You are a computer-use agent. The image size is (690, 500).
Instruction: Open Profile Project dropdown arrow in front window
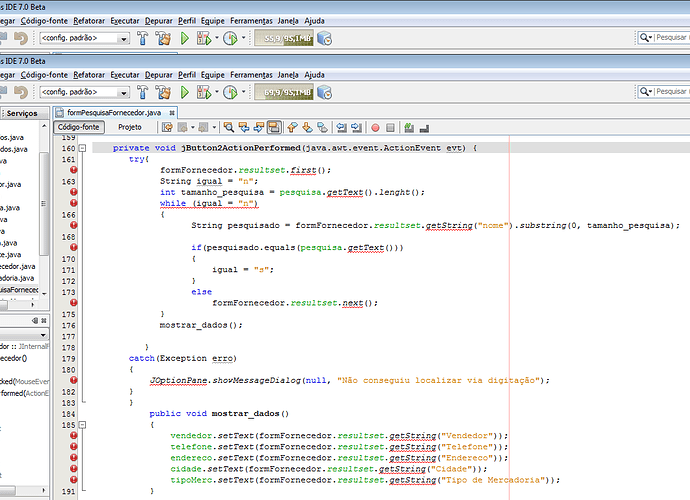coord(243,92)
